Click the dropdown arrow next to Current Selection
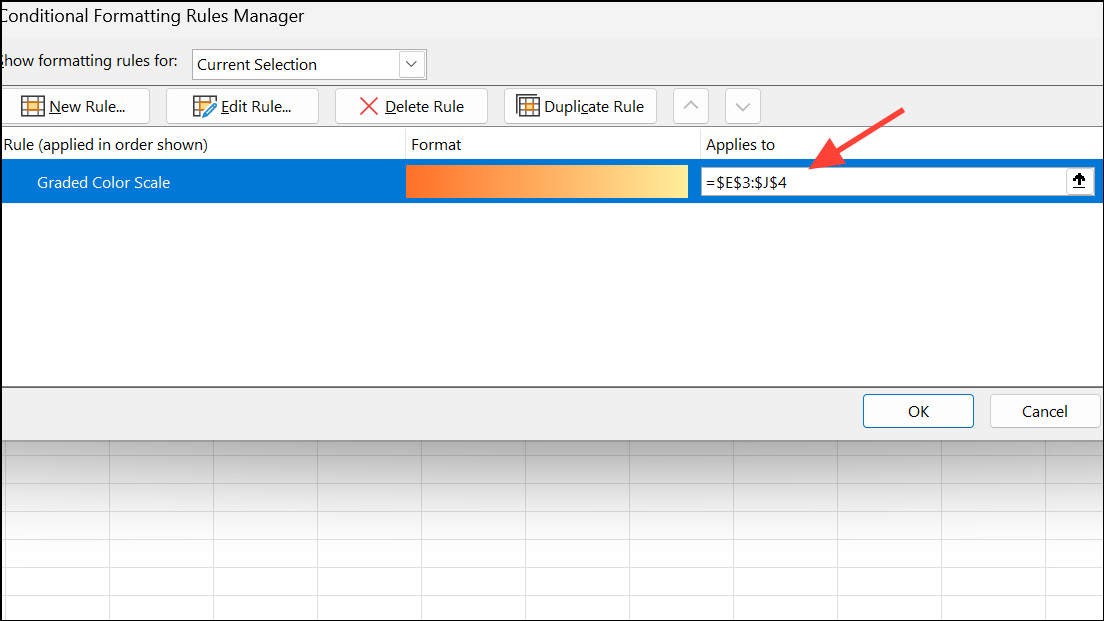This screenshot has height=621, width=1104. point(411,64)
